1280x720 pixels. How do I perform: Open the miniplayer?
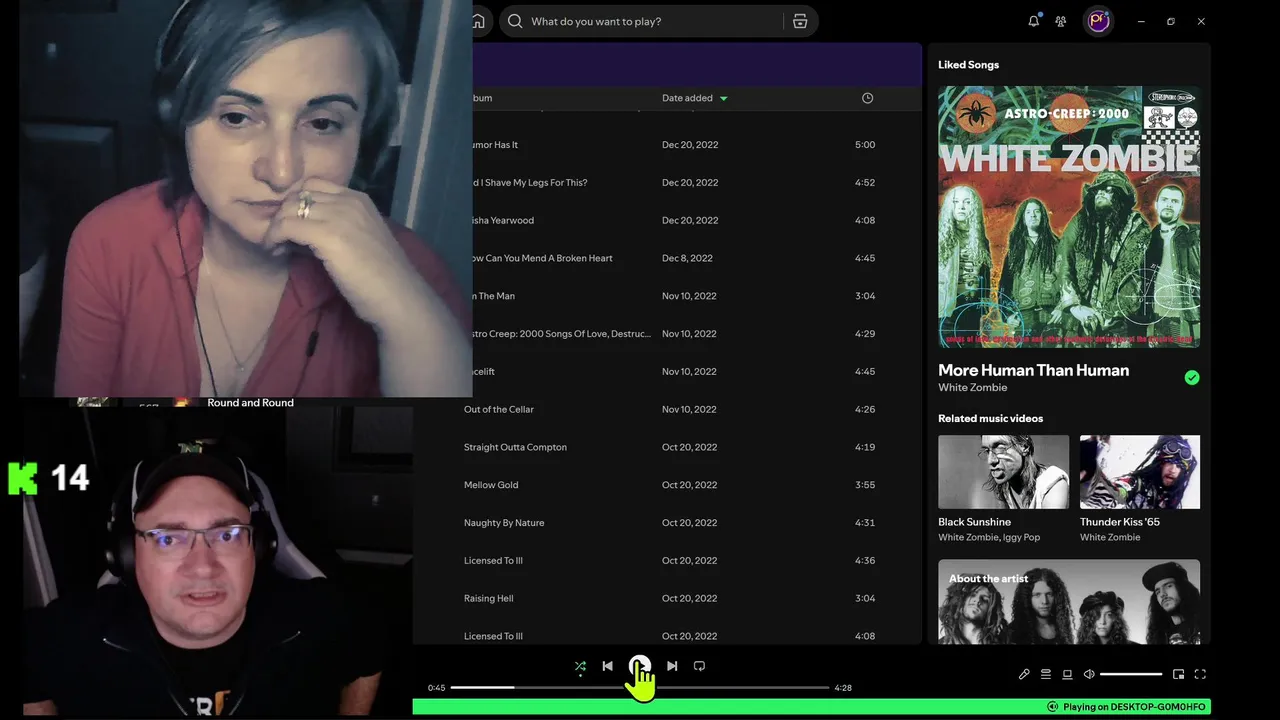1178,674
